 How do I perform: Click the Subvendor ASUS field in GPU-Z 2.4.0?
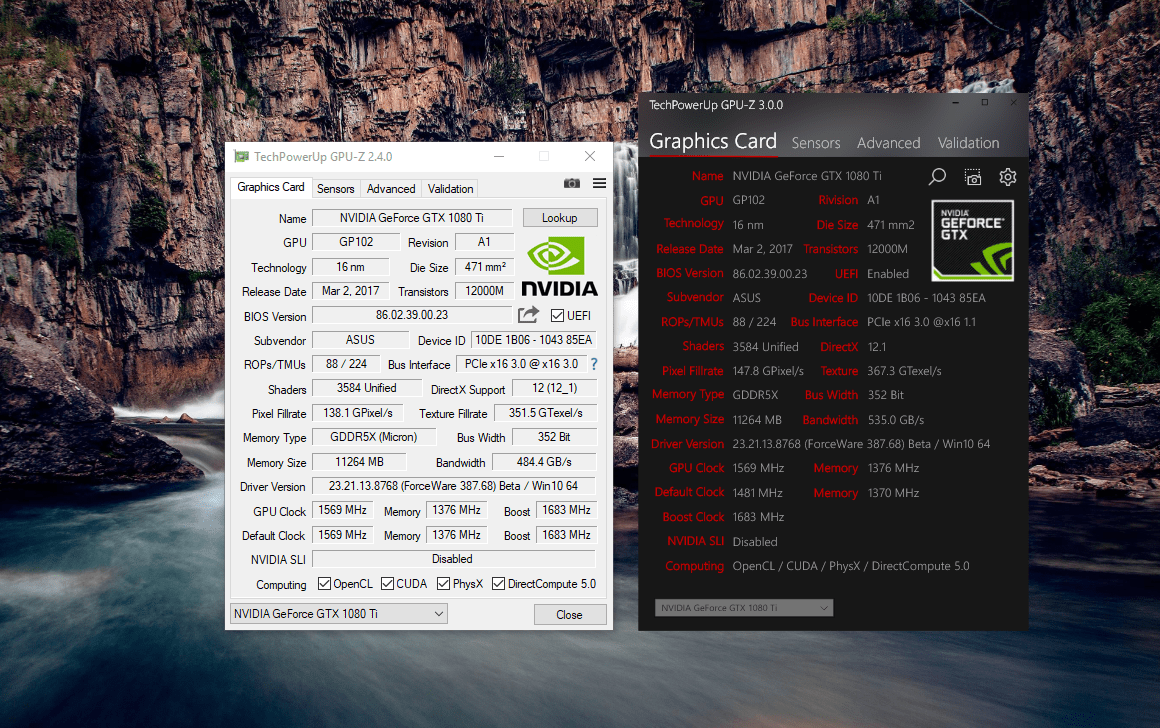pos(360,340)
